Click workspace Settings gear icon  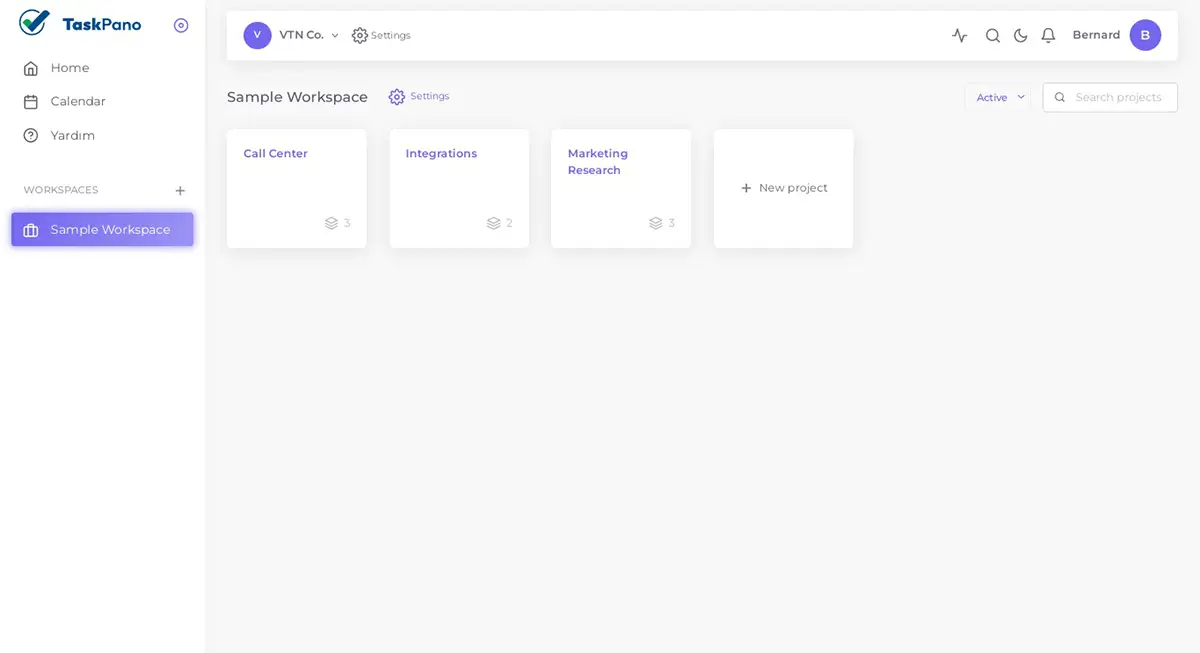coord(397,97)
